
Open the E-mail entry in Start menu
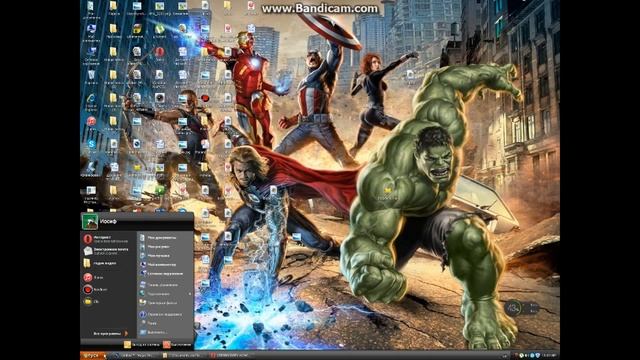coord(107,251)
